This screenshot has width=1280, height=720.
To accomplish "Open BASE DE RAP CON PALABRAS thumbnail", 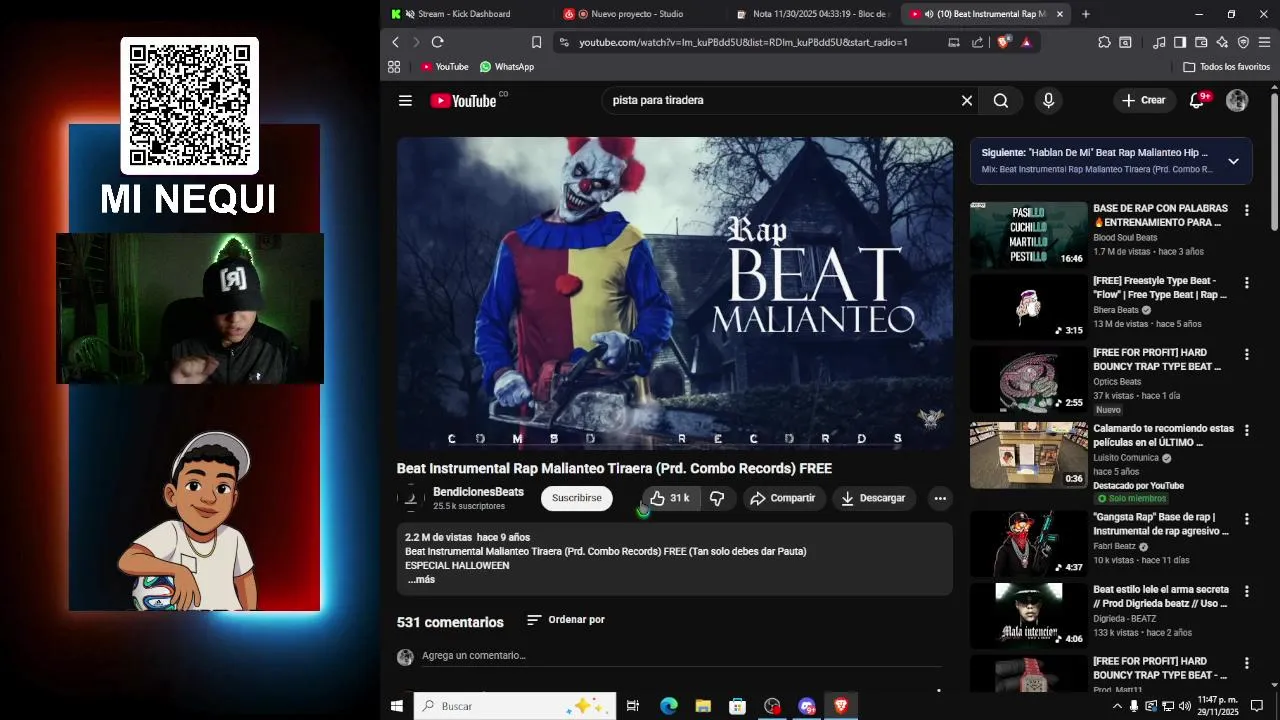I will pos(1028,235).
